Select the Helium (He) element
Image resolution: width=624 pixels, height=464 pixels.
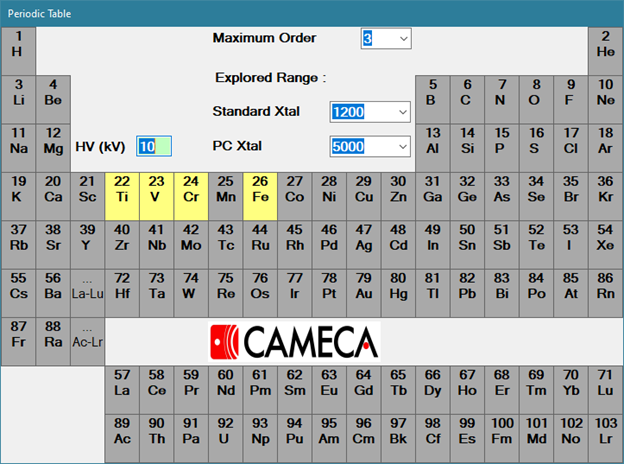(605, 45)
